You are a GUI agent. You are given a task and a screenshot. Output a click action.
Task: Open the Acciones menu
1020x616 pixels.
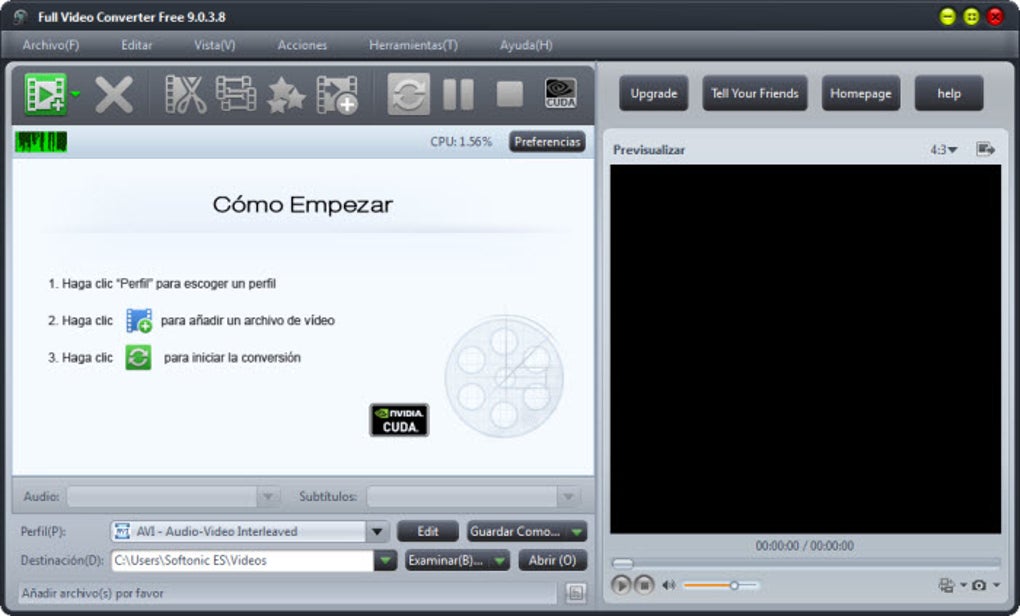click(302, 45)
